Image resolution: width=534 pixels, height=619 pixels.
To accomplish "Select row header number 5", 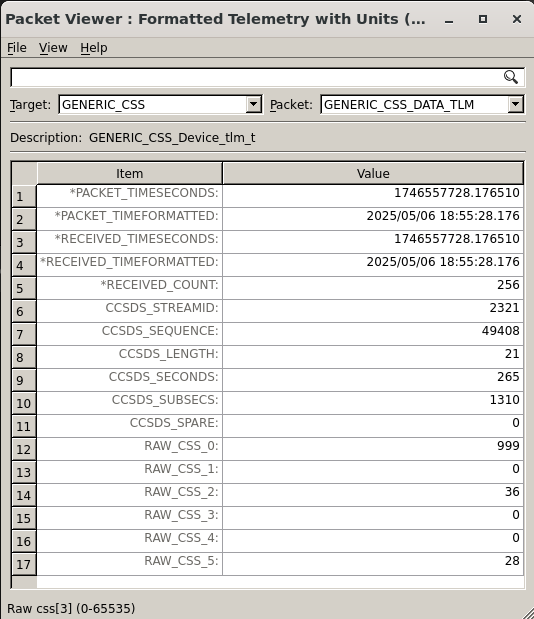I will point(24,288).
